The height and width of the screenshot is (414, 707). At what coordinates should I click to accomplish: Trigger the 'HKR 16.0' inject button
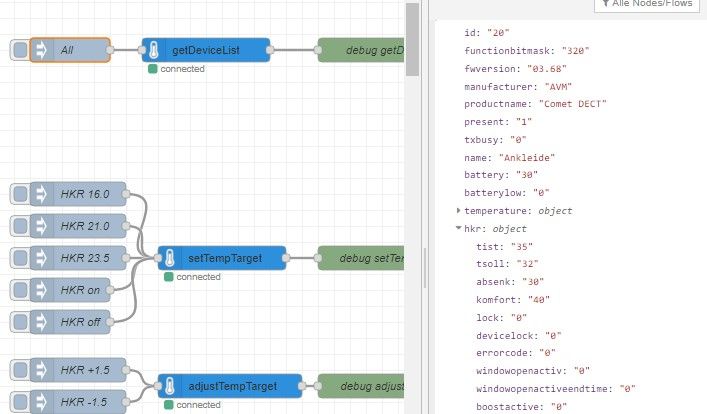(20, 194)
